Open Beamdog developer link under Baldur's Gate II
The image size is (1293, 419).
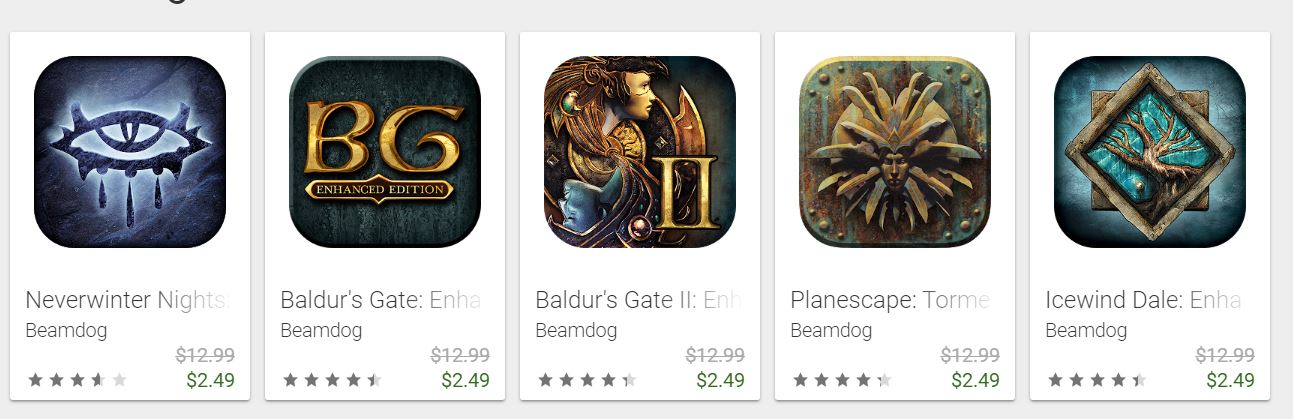point(576,331)
